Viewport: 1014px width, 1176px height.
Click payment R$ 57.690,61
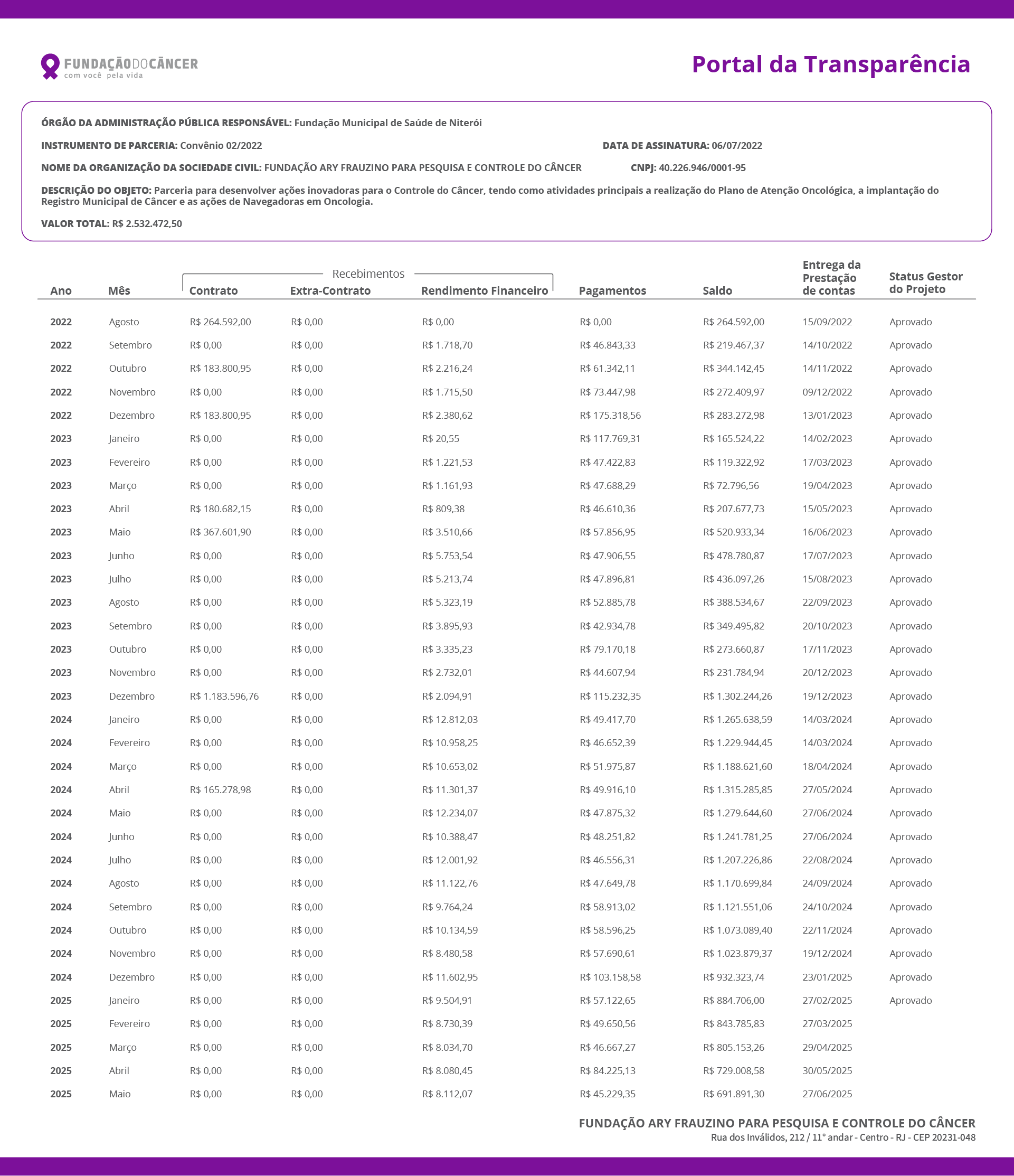(x=608, y=954)
